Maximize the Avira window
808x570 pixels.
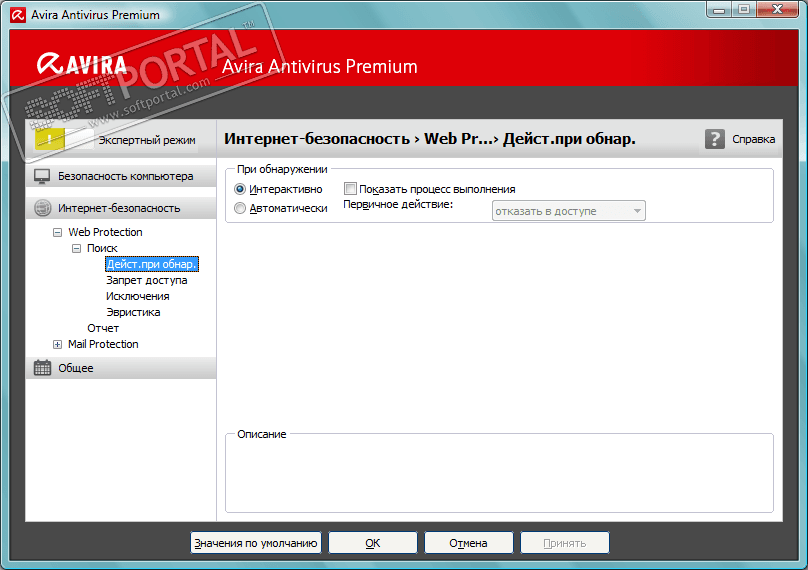pyautogui.click(x=744, y=10)
